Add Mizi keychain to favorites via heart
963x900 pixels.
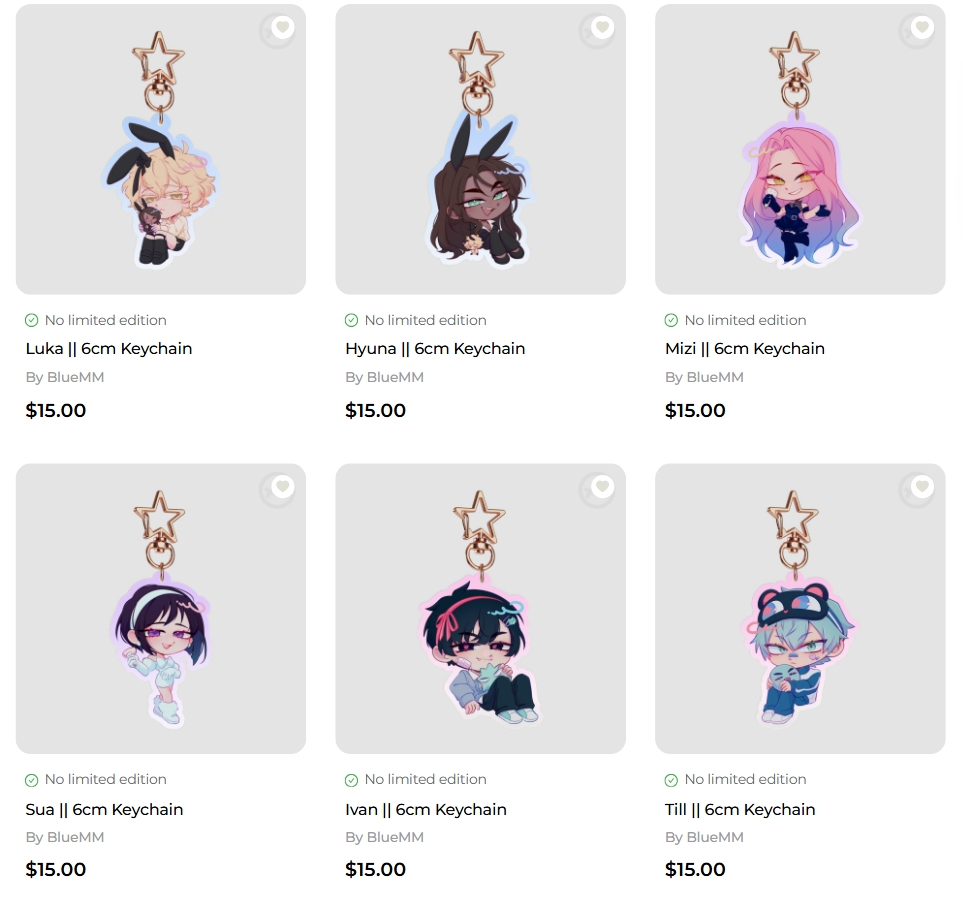(x=922, y=28)
